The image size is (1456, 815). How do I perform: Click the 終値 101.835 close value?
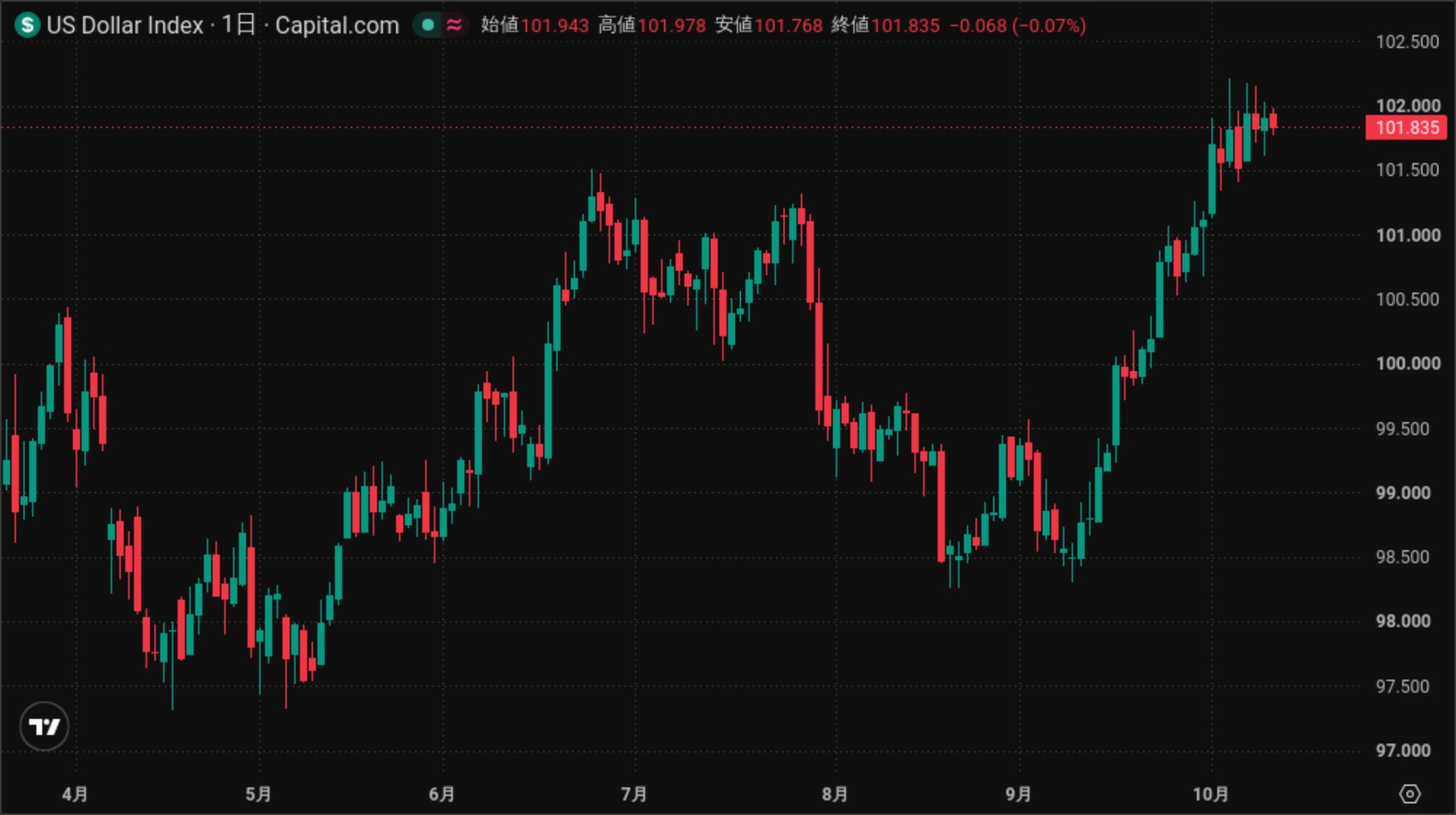[x=886, y=25]
